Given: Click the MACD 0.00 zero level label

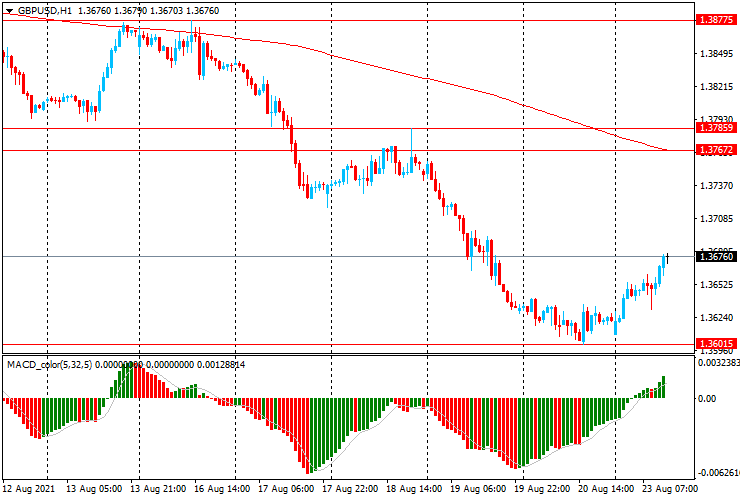Looking at the screenshot, I should (707, 398).
